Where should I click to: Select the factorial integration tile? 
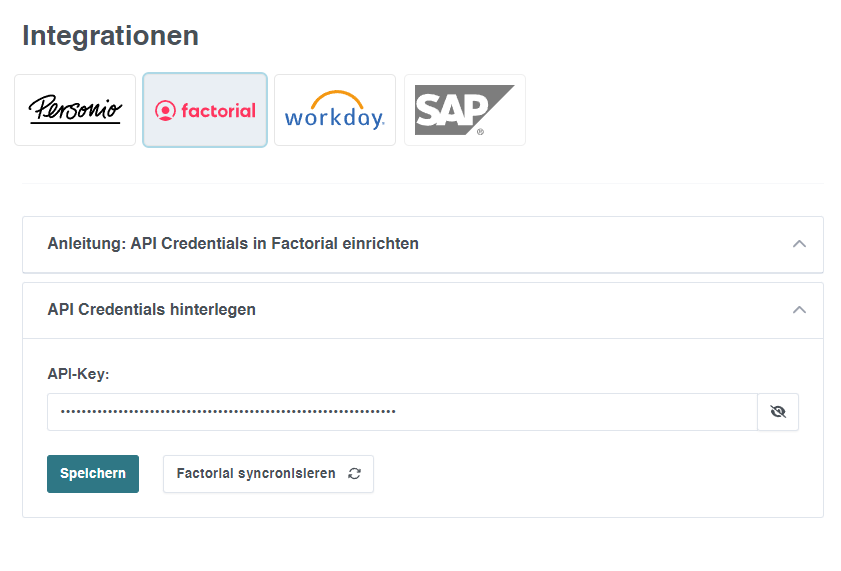pos(205,110)
